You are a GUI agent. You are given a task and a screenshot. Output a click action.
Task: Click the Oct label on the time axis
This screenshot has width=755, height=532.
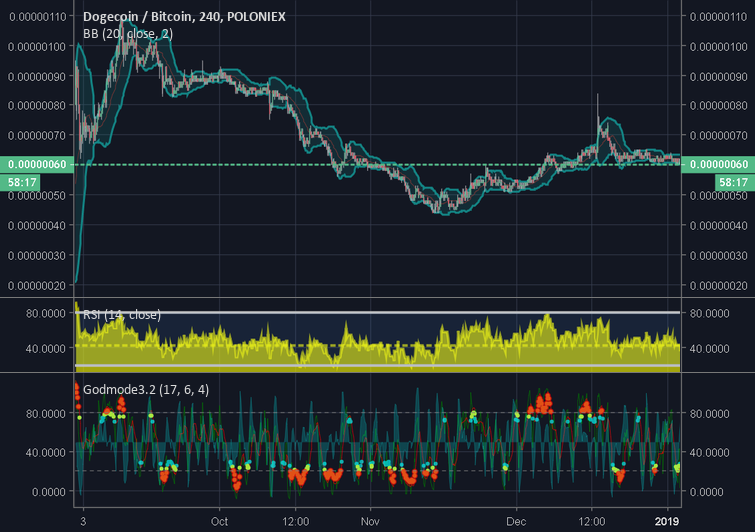tap(219, 521)
